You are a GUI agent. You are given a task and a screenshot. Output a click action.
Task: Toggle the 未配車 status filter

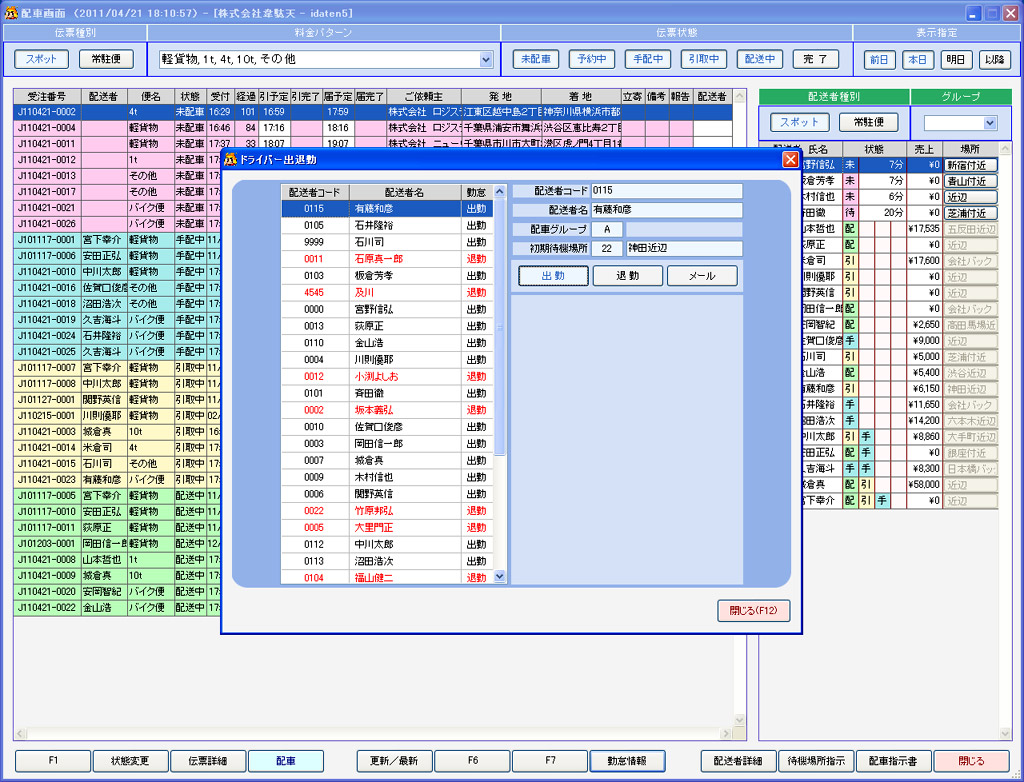pos(536,59)
